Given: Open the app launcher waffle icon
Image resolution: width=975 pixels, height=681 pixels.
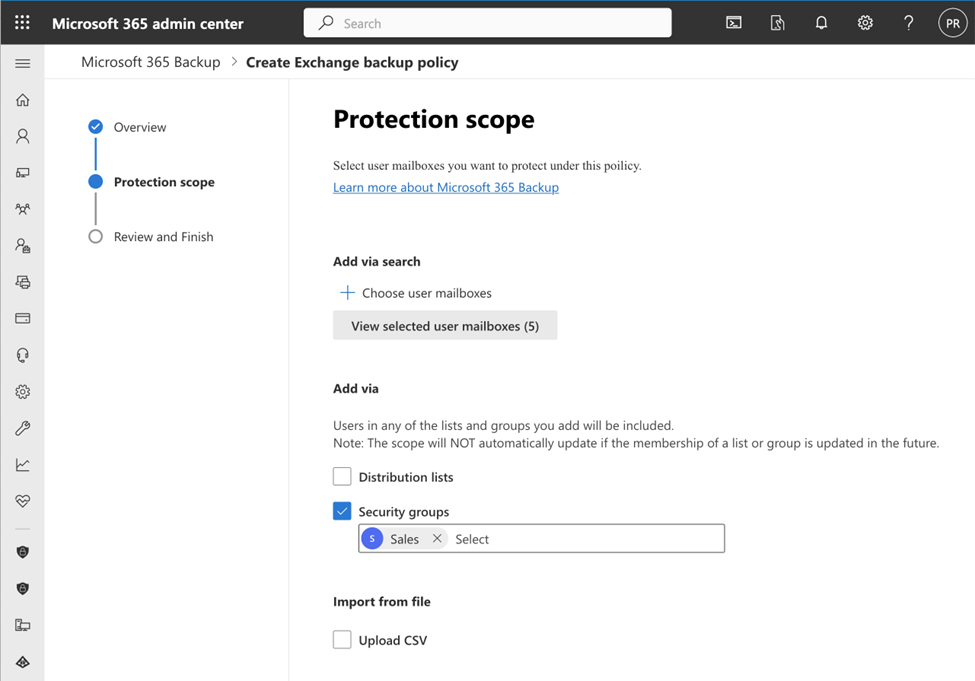Looking at the screenshot, I should (22, 23).
